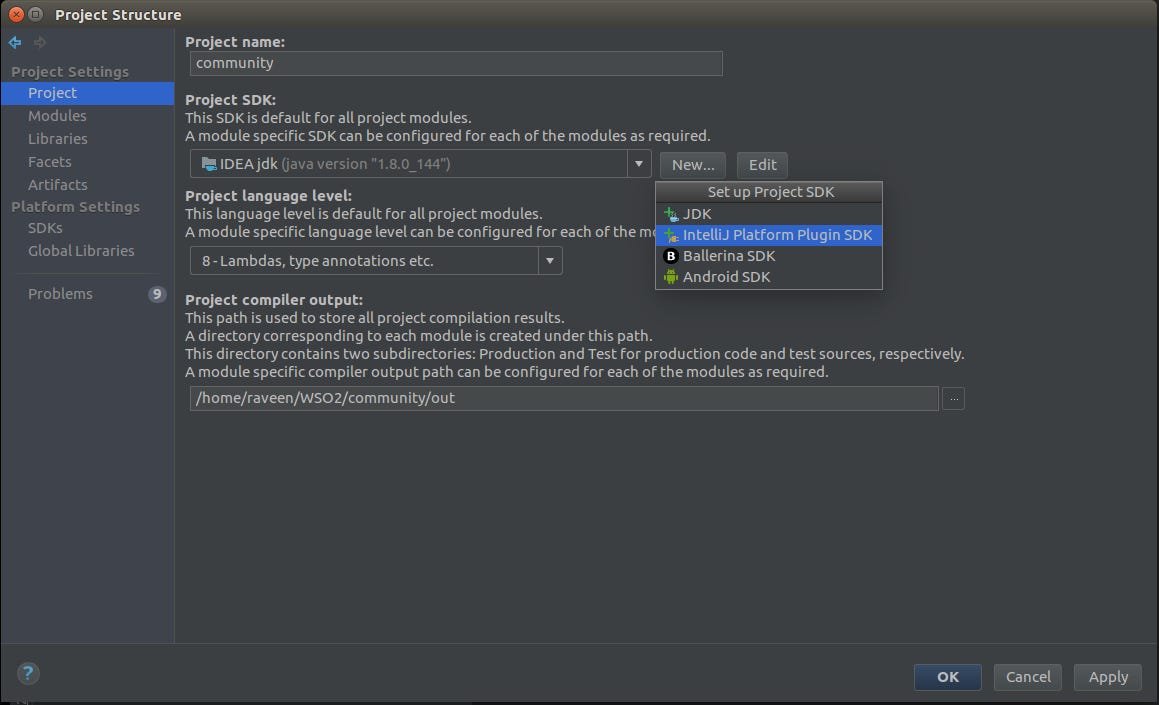Close the Project Structure window
The height and width of the screenshot is (705, 1159).
coord(16,14)
